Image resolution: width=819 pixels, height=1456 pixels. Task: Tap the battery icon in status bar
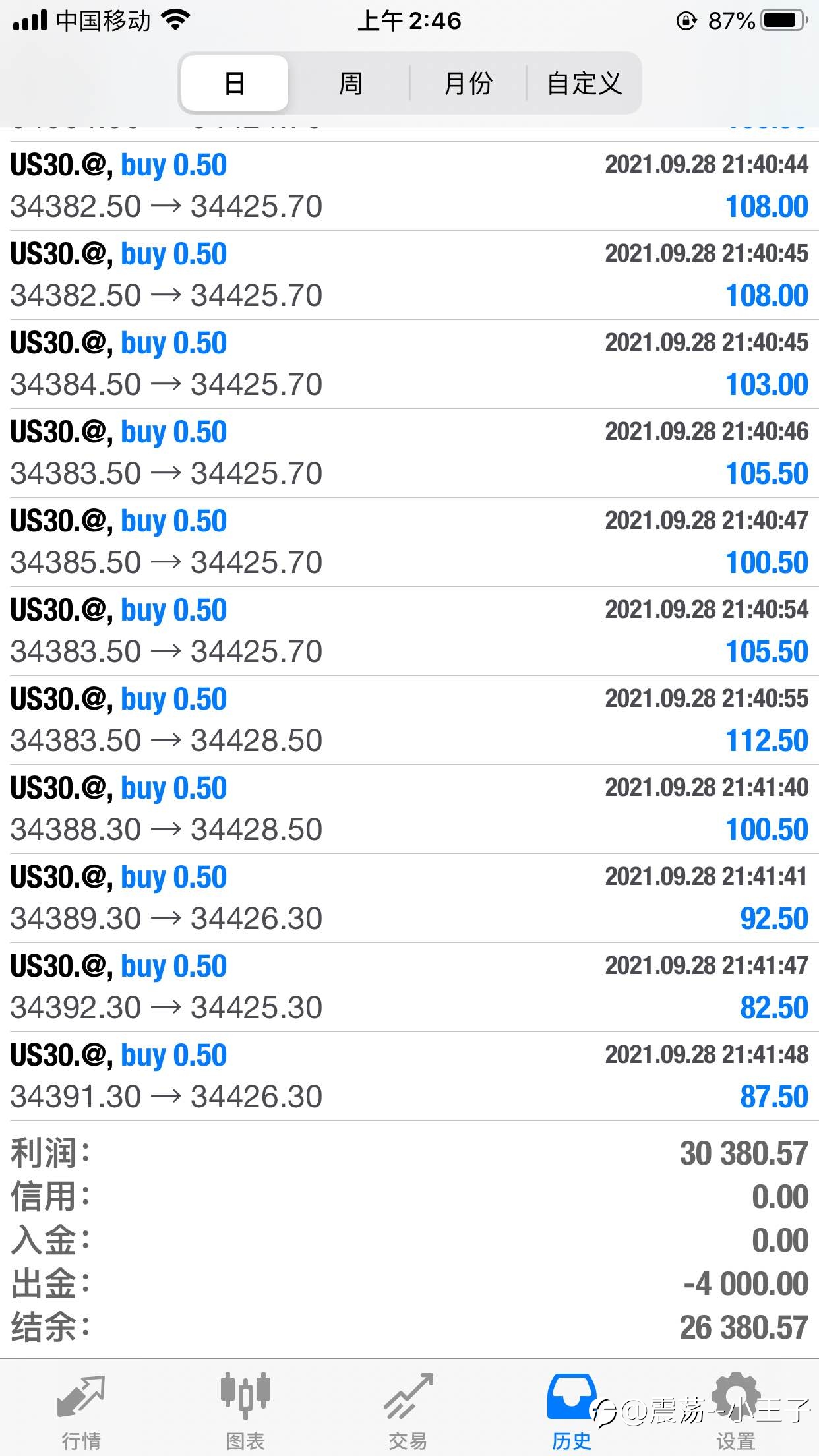[785, 20]
